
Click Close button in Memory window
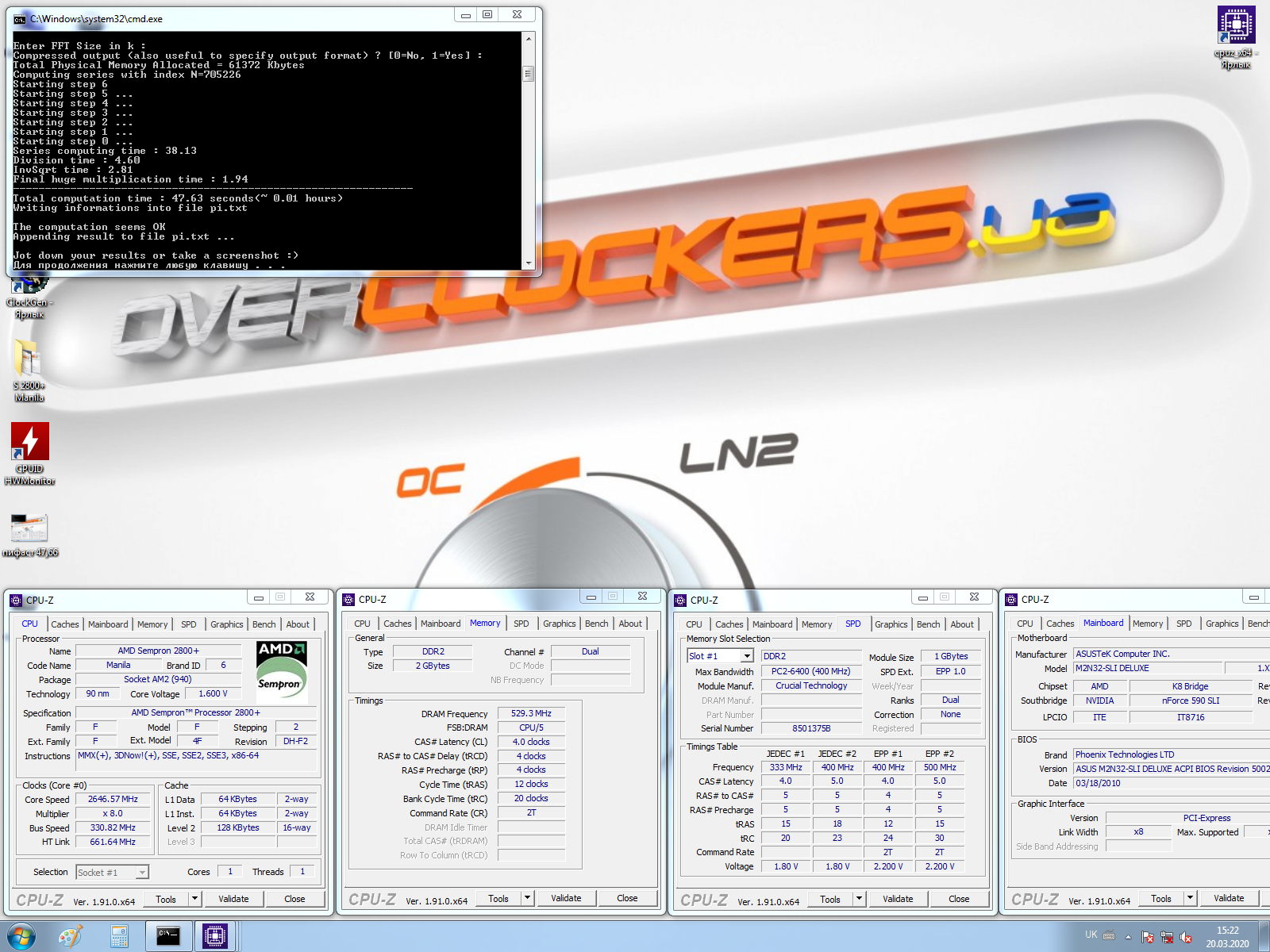(x=627, y=898)
